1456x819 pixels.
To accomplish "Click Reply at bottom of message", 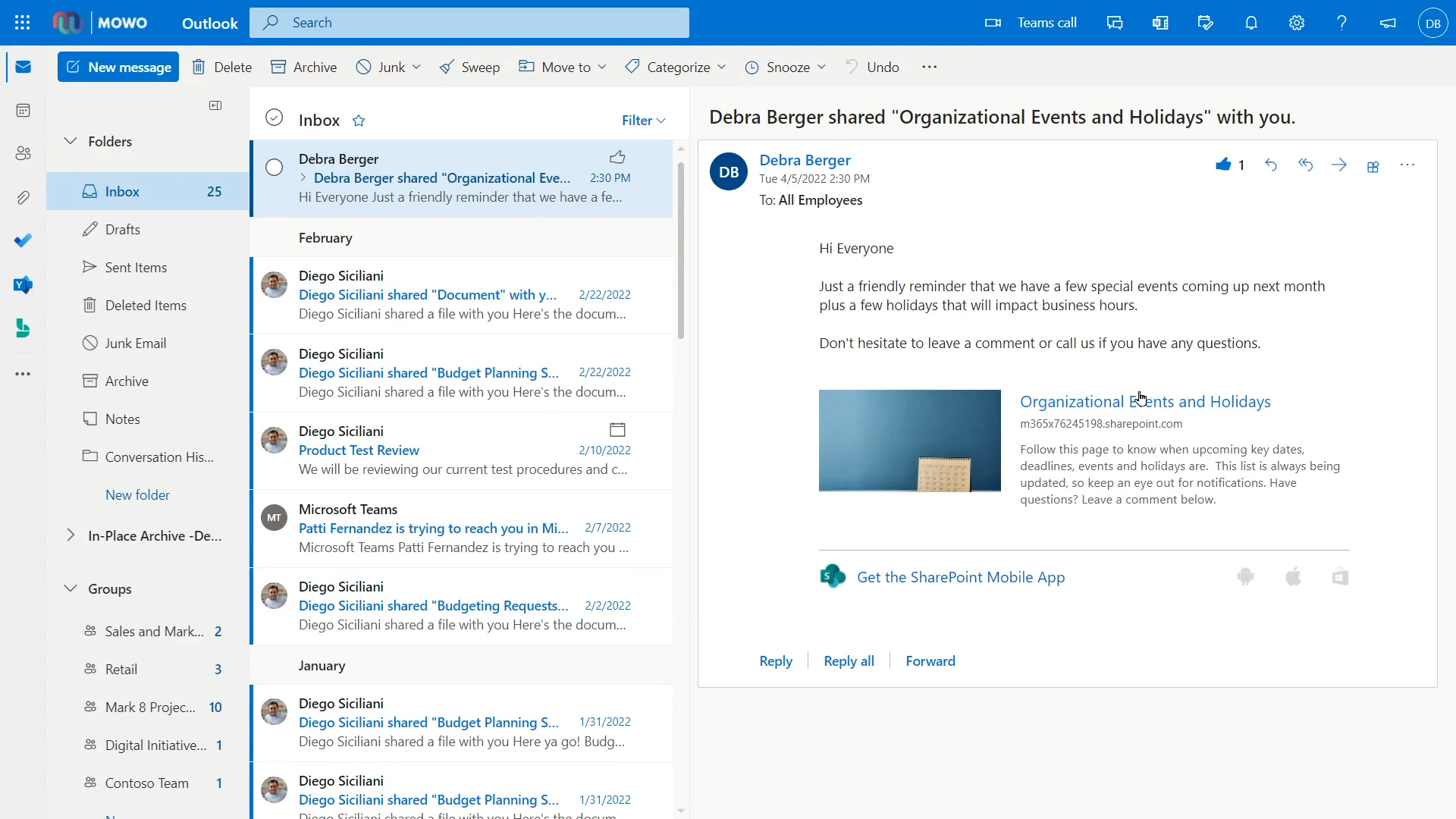I will [x=776, y=661].
